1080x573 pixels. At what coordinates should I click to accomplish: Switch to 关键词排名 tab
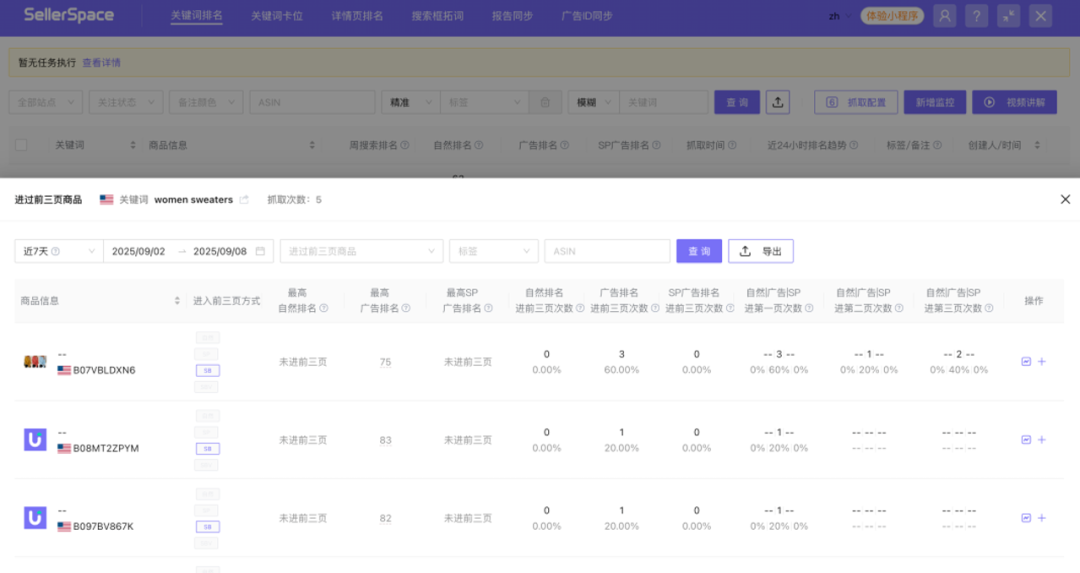click(x=196, y=16)
